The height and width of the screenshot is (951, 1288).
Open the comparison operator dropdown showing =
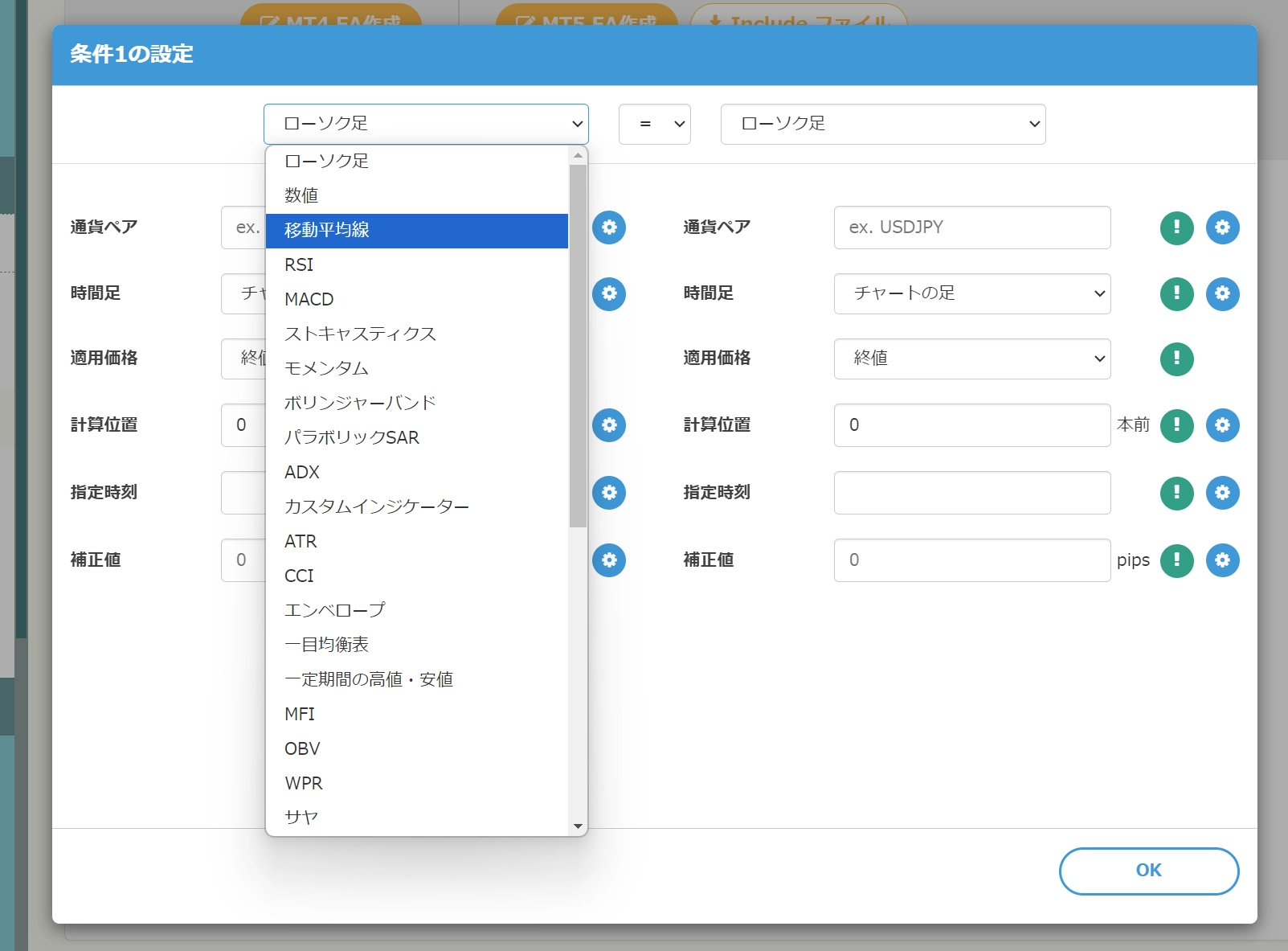pyautogui.click(x=654, y=124)
